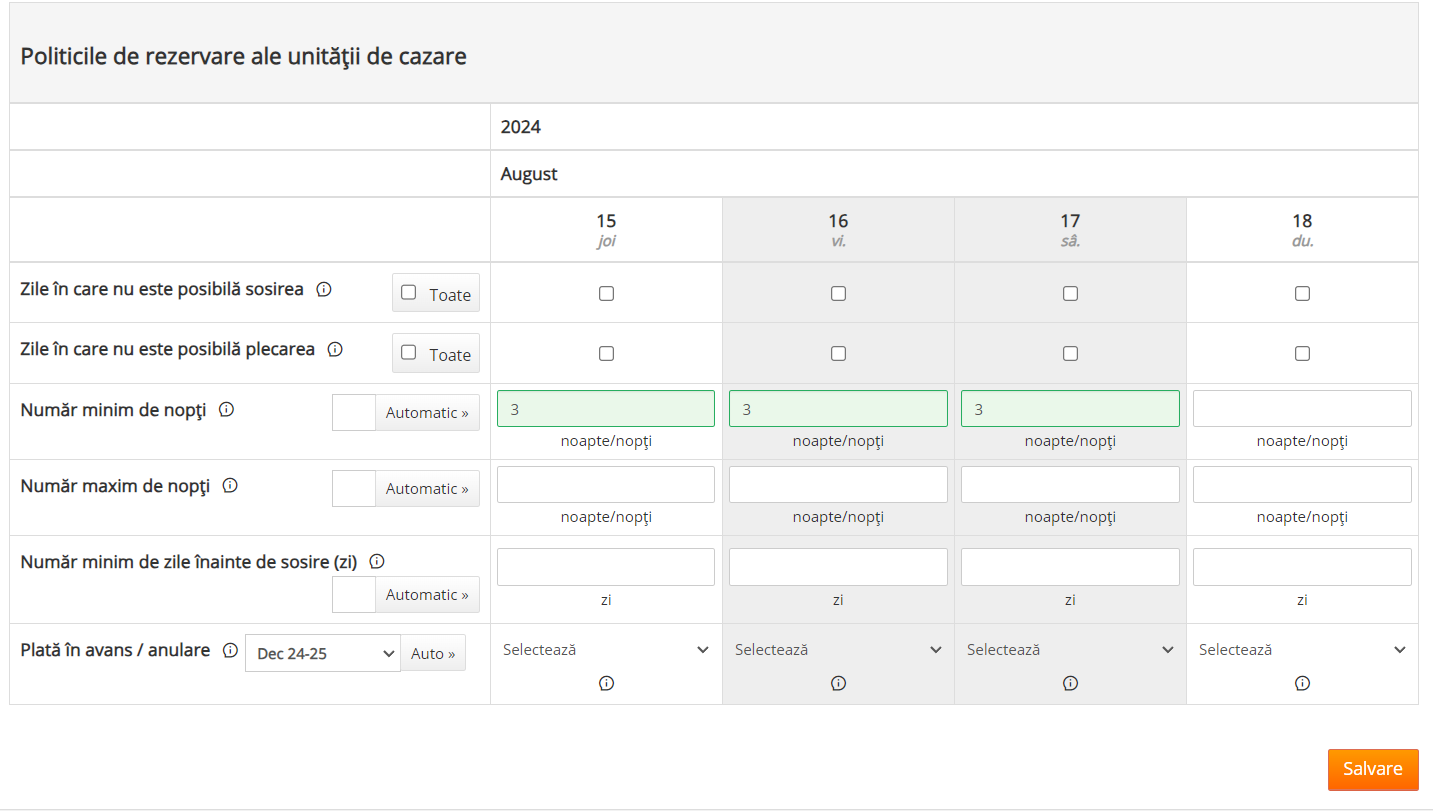Save changes with the Salvare button

click(x=1372, y=769)
